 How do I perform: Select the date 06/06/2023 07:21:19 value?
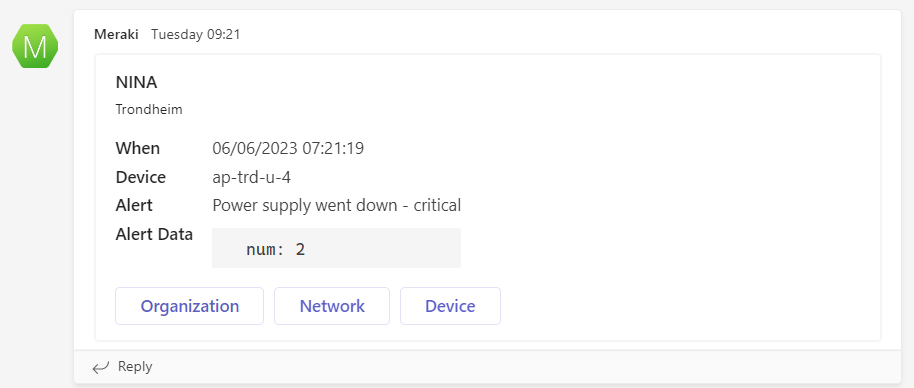click(288, 148)
